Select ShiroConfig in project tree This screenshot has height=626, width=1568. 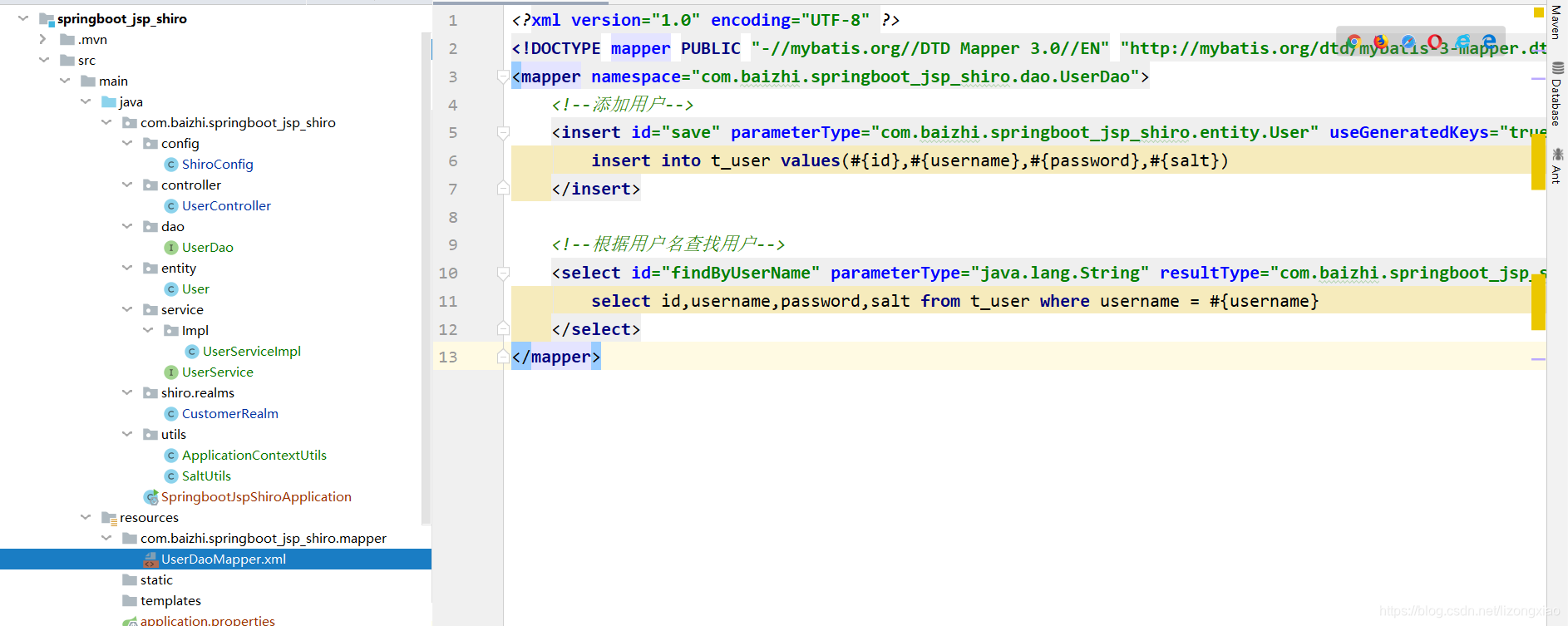218,165
